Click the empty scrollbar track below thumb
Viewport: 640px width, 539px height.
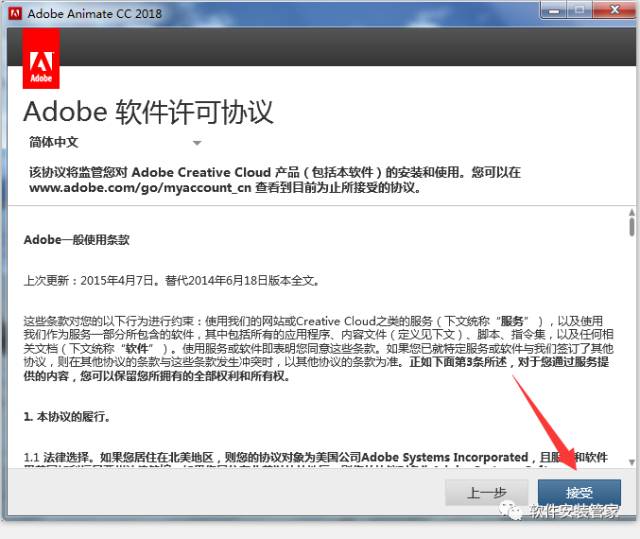(632, 350)
